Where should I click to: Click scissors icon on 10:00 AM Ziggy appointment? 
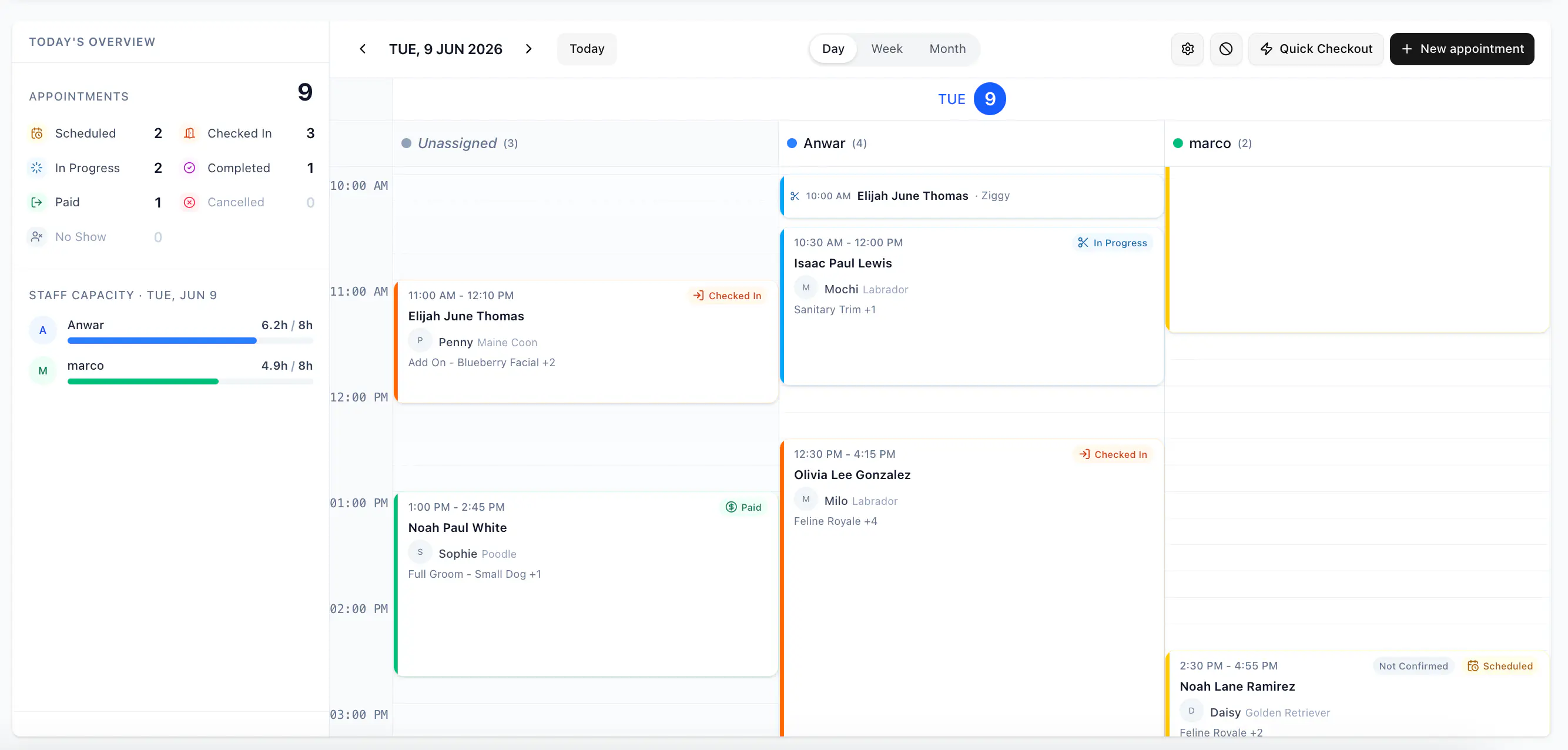[x=795, y=196]
